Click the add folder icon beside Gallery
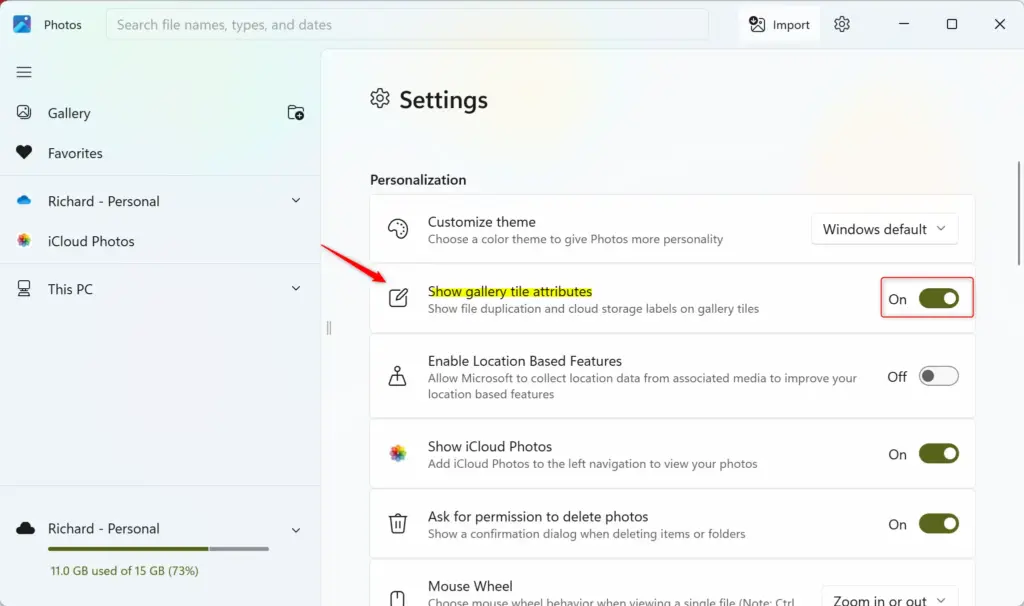 296,112
